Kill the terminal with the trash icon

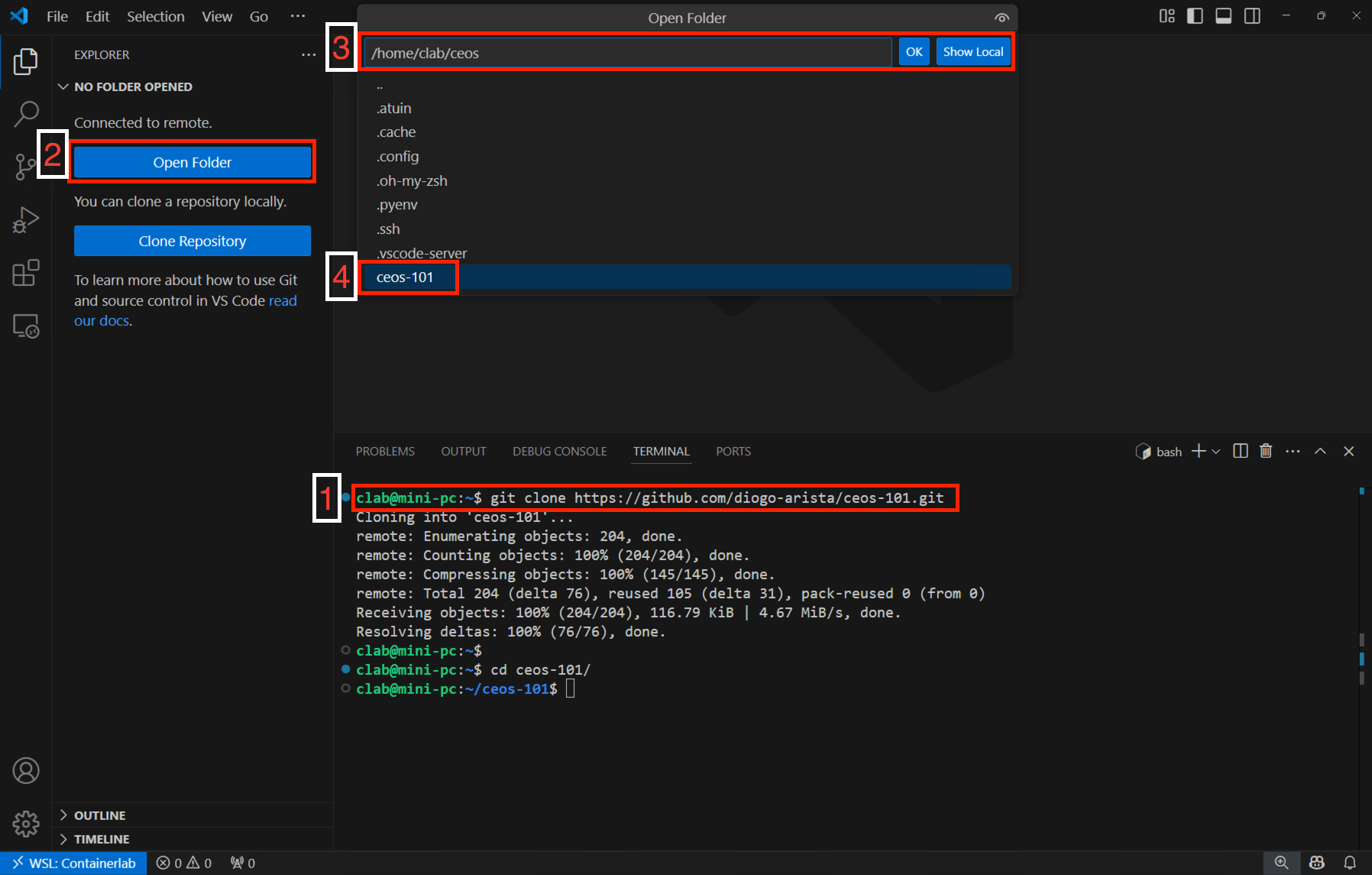[1266, 451]
